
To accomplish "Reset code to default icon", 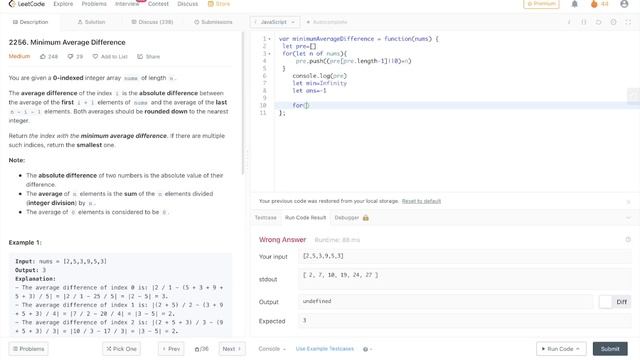I will pos(598,22).
